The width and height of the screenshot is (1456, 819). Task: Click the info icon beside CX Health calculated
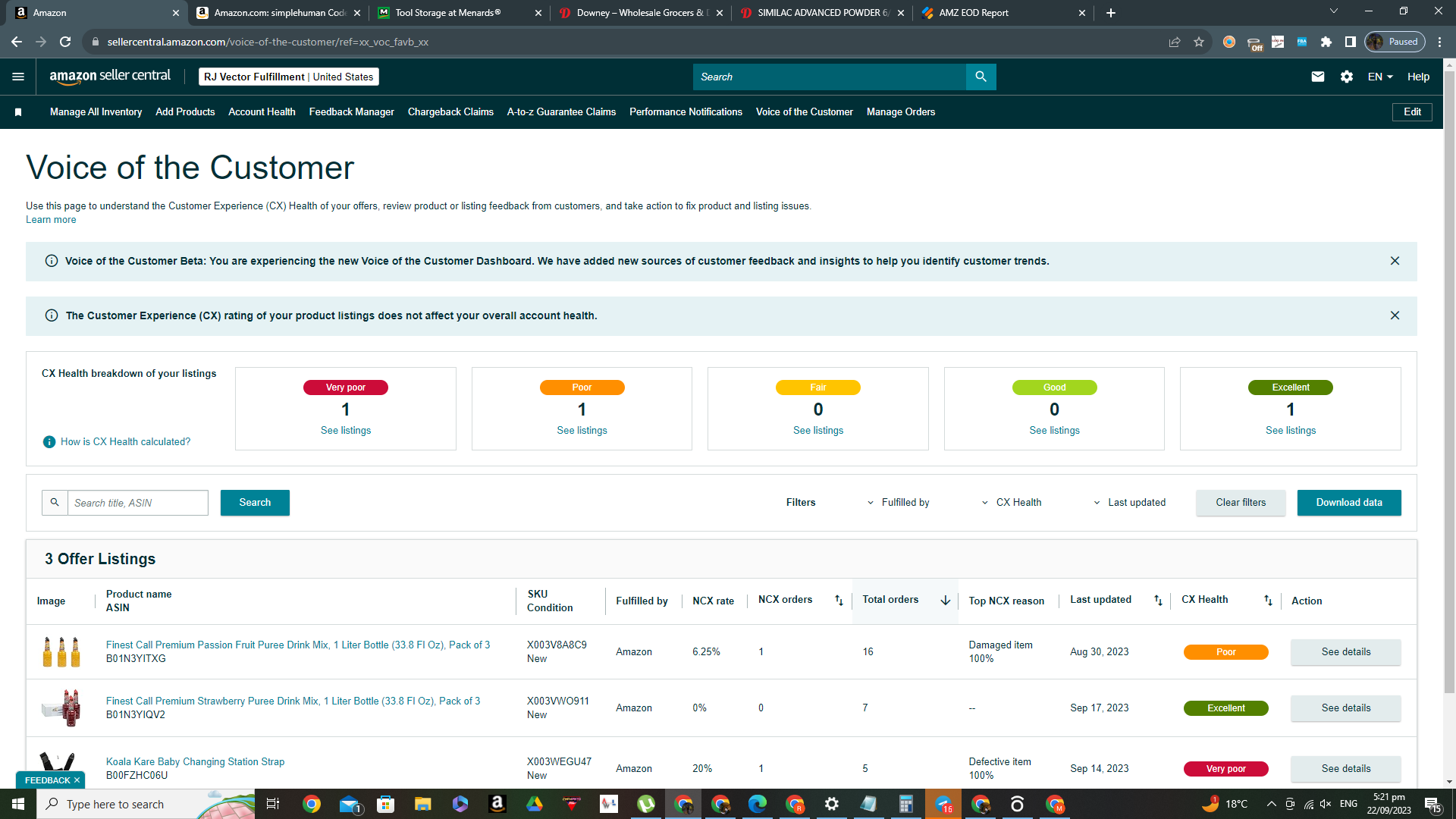[x=49, y=442]
